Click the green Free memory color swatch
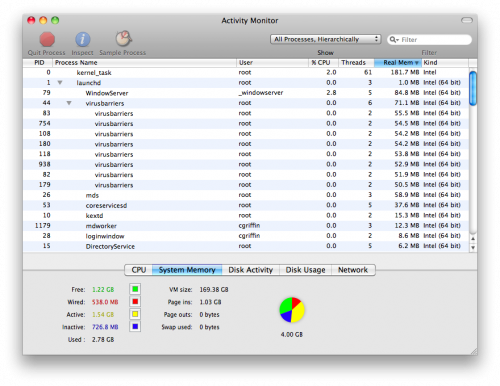 coord(135,289)
